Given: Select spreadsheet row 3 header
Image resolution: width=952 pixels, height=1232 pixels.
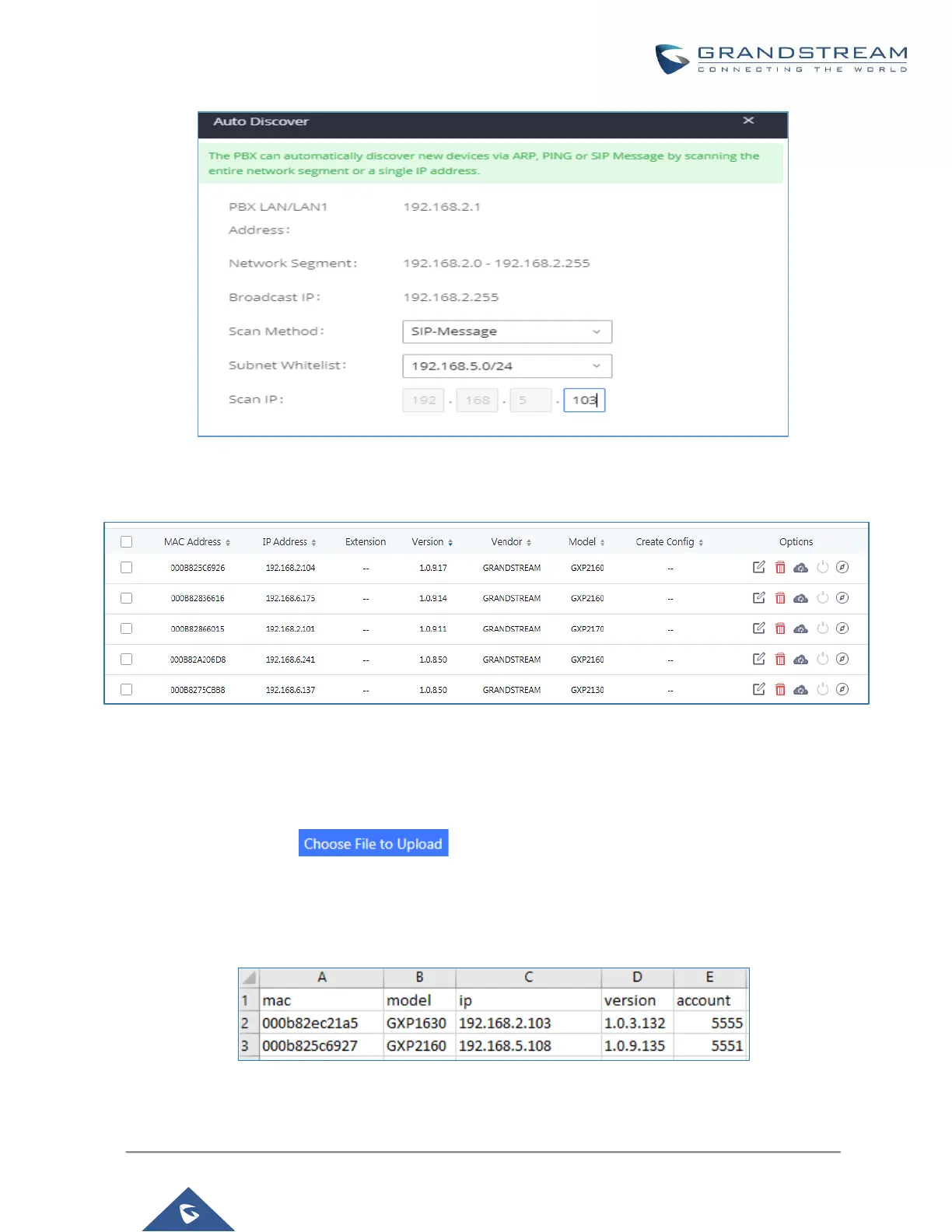Looking at the screenshot, I should (x=249, y=1045).
